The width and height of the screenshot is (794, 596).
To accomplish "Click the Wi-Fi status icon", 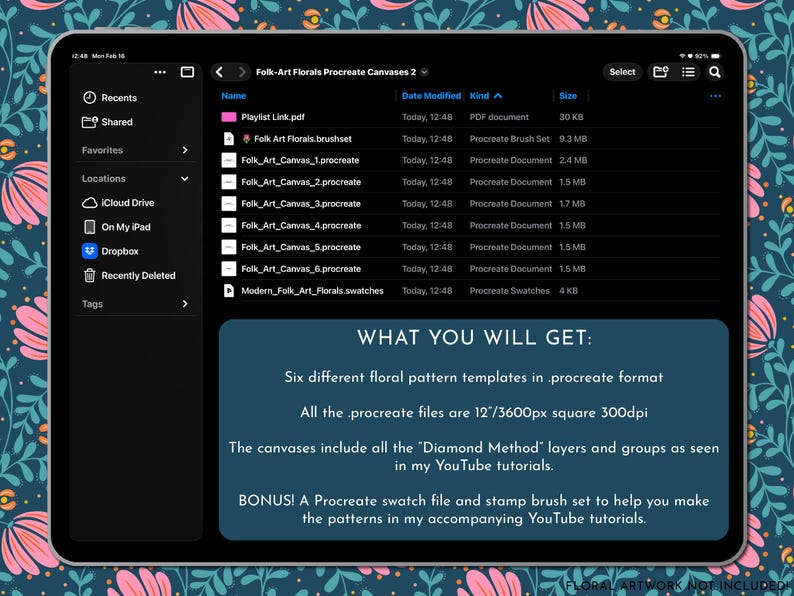I will pyautogui.click(x=682, y=56).
